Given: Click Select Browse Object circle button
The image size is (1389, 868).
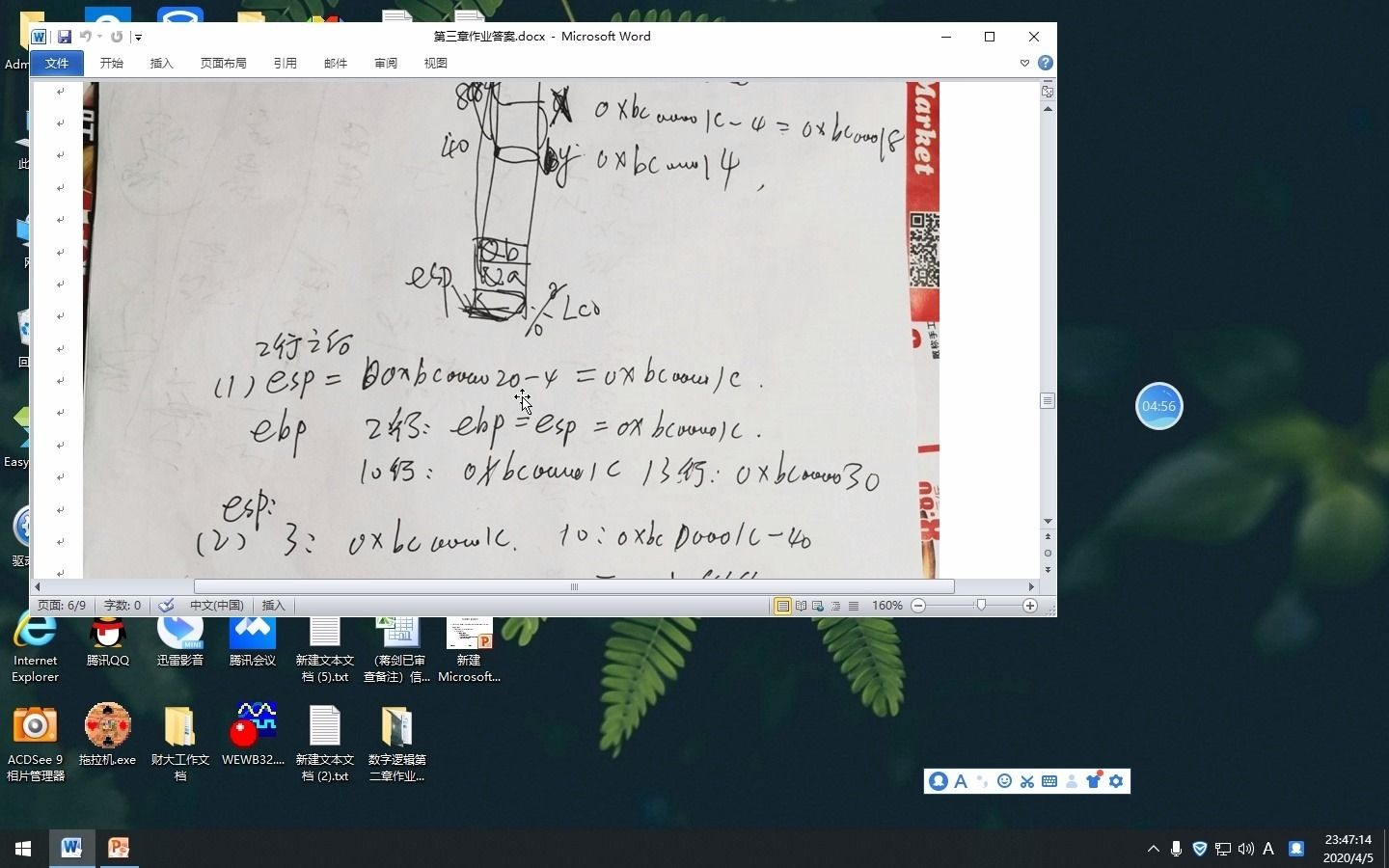Looking at the screenshot, I should click(1048, 554).
